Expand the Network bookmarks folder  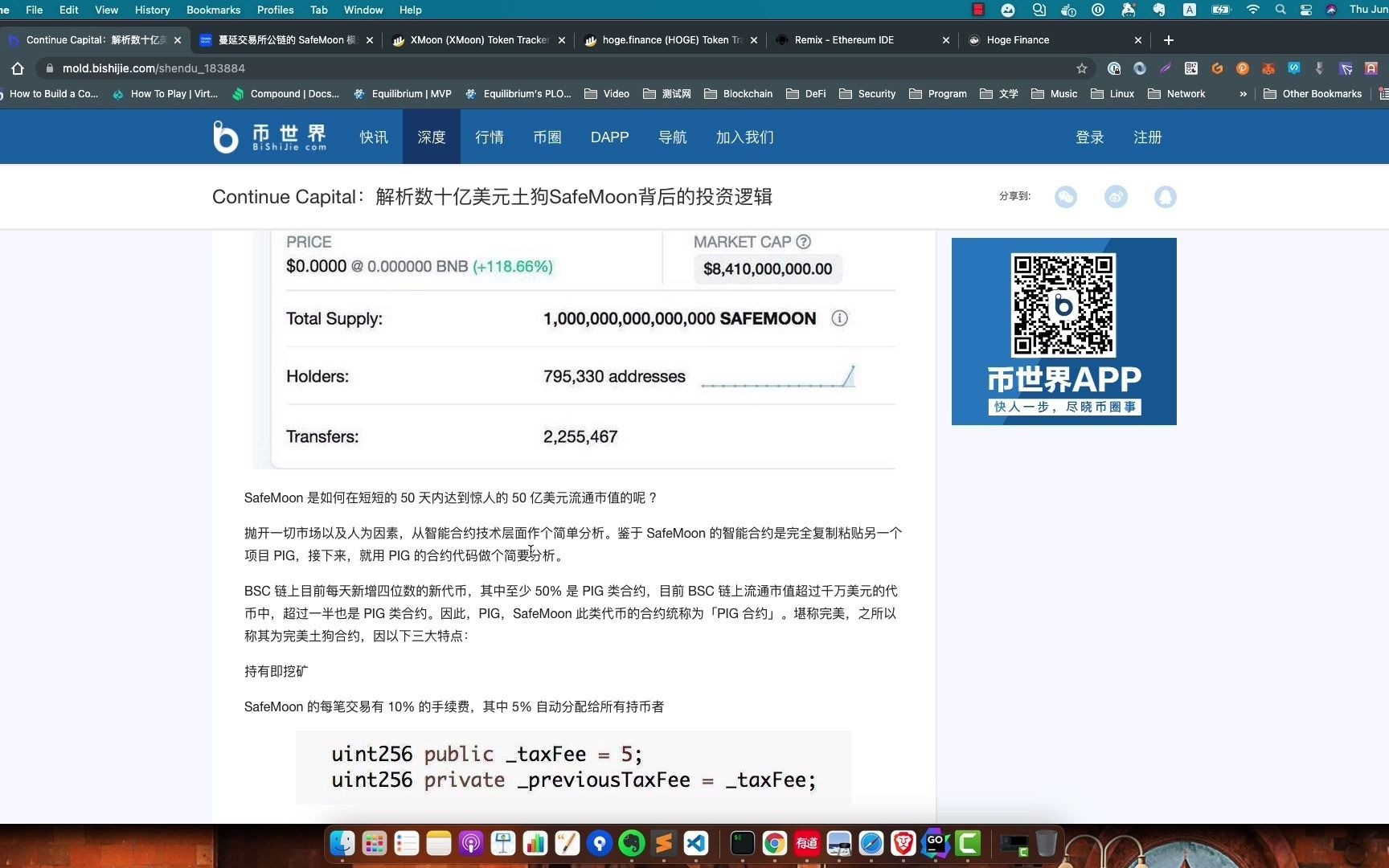pyautogui.click(x=1177, y=94)
